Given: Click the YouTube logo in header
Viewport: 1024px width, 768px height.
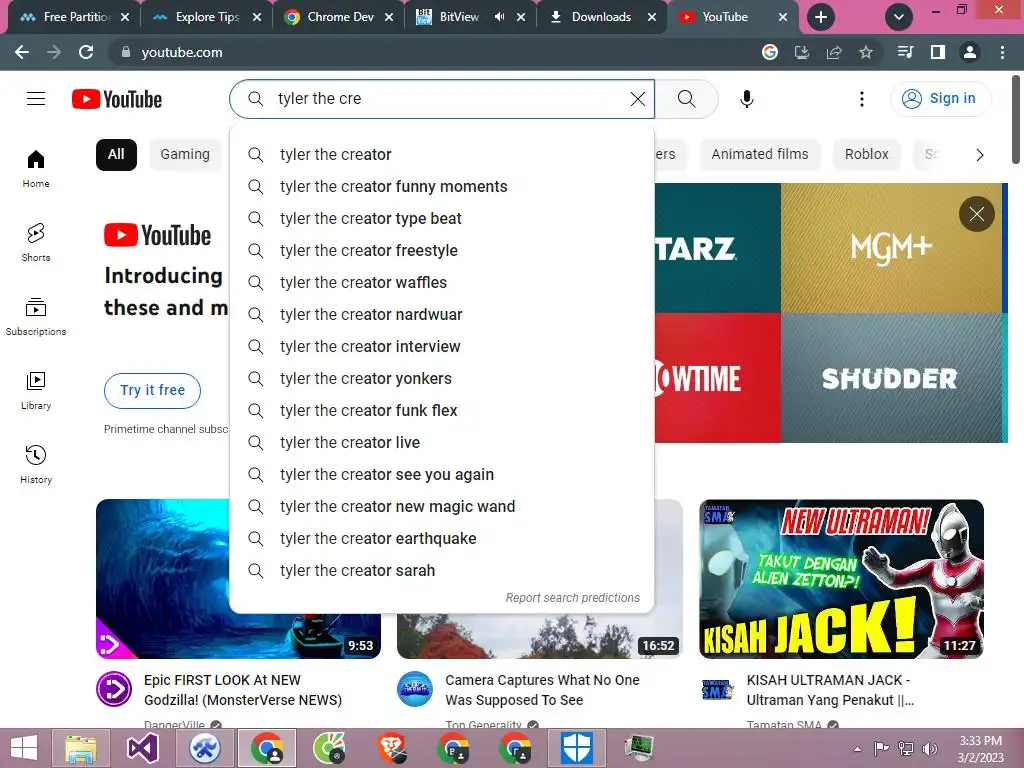Looking at the screenshot, I should coord(117,99).
